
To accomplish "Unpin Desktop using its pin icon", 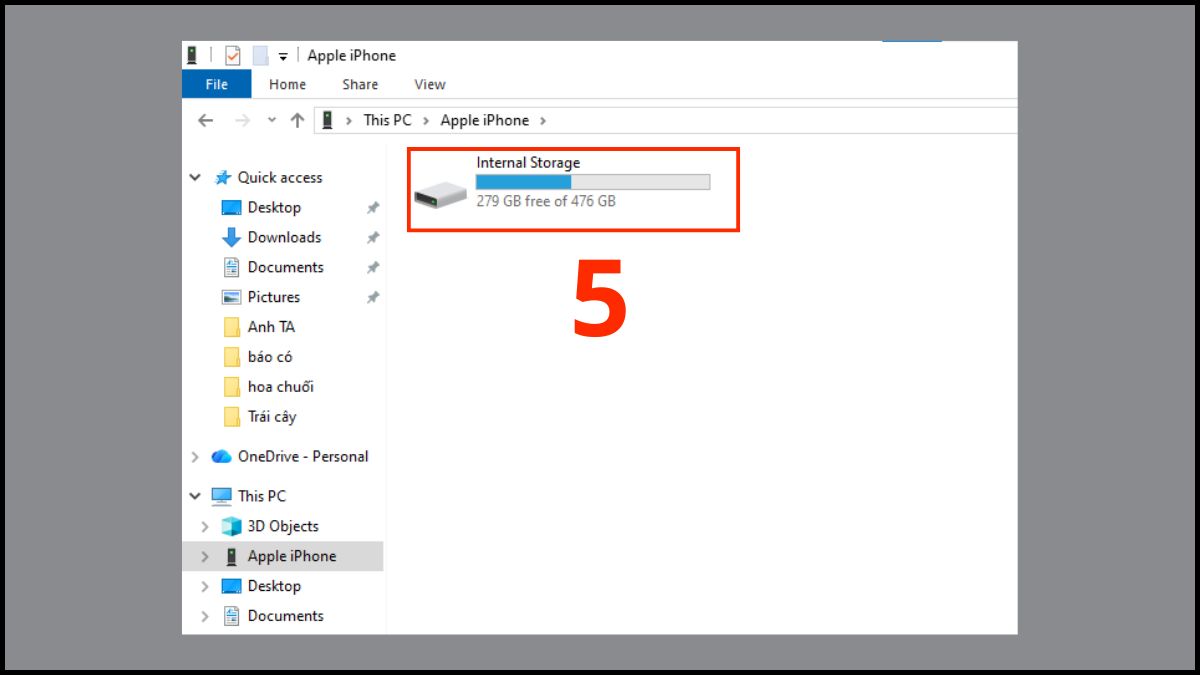I will 372,208.
